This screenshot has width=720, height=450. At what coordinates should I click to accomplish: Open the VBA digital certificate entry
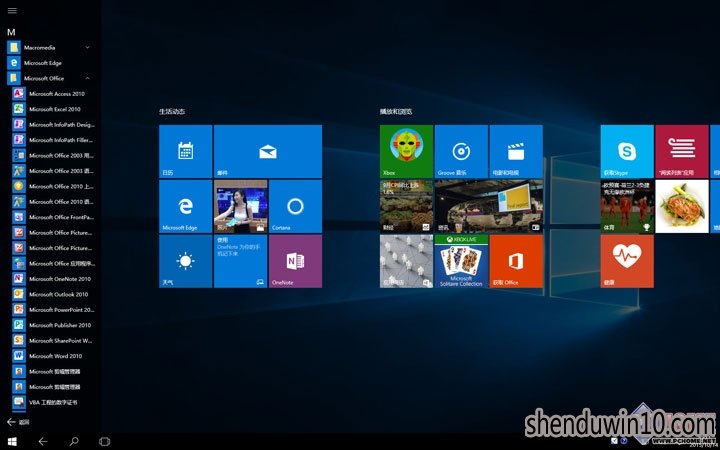(x=53, y=402)
